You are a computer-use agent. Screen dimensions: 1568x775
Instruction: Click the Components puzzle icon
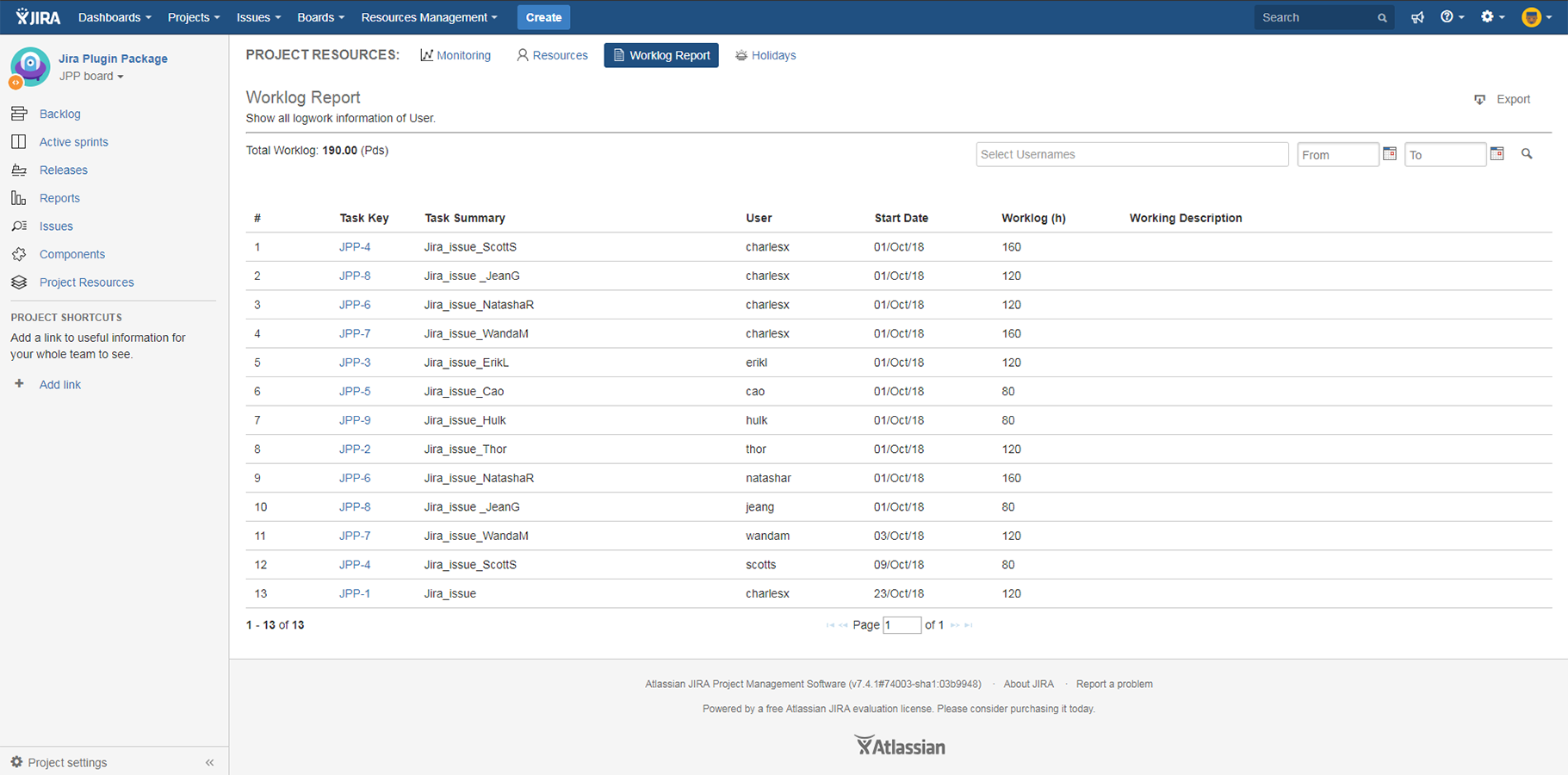pos(19,254)
